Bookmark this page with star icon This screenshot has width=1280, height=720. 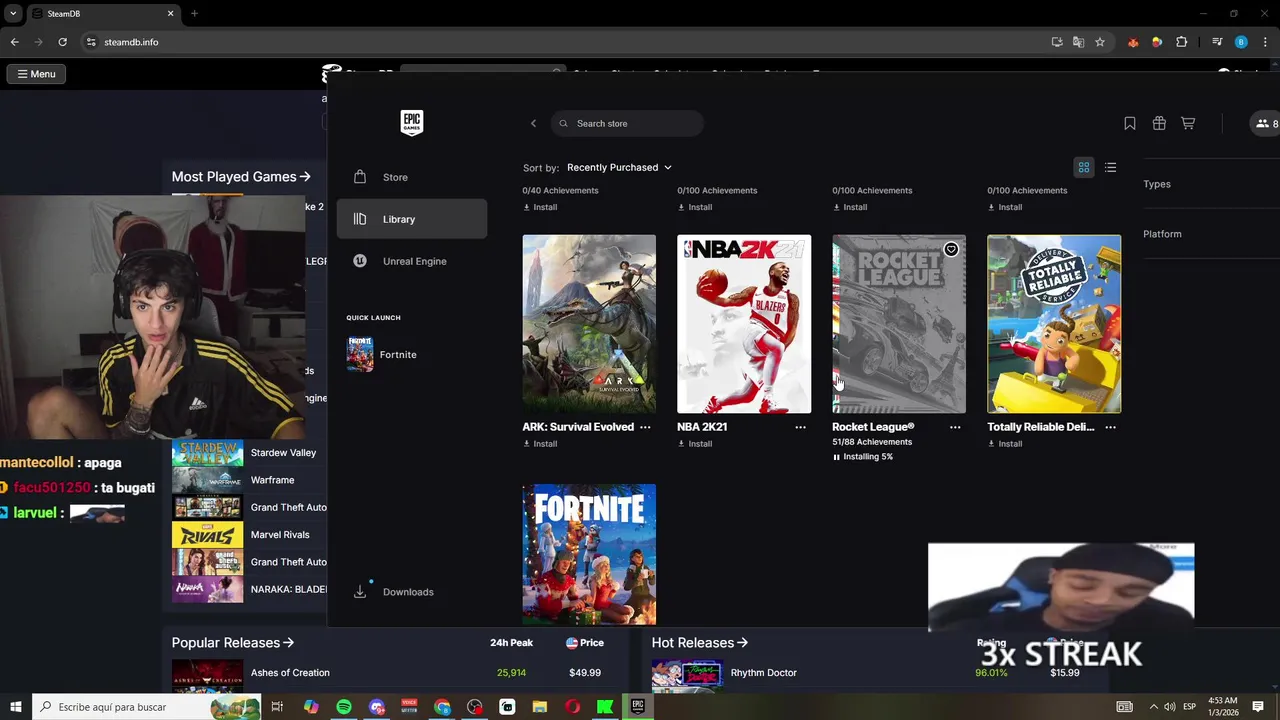(x=1100, y=42)
